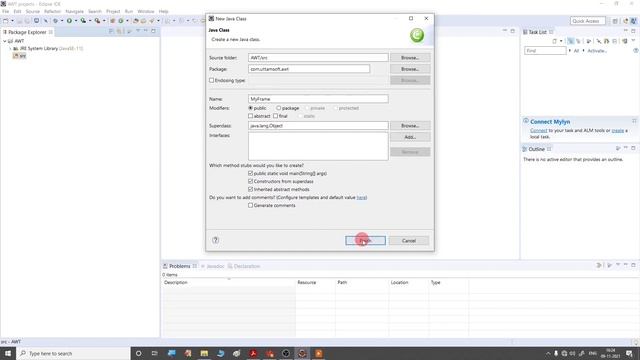Open the Run toolbar dropdown arrow
The image size is (640, 360).
point(76,21)
